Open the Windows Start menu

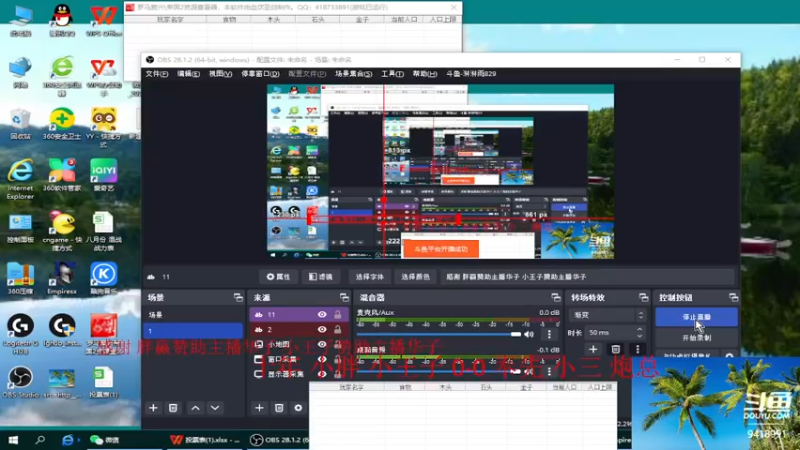[13, 440]
